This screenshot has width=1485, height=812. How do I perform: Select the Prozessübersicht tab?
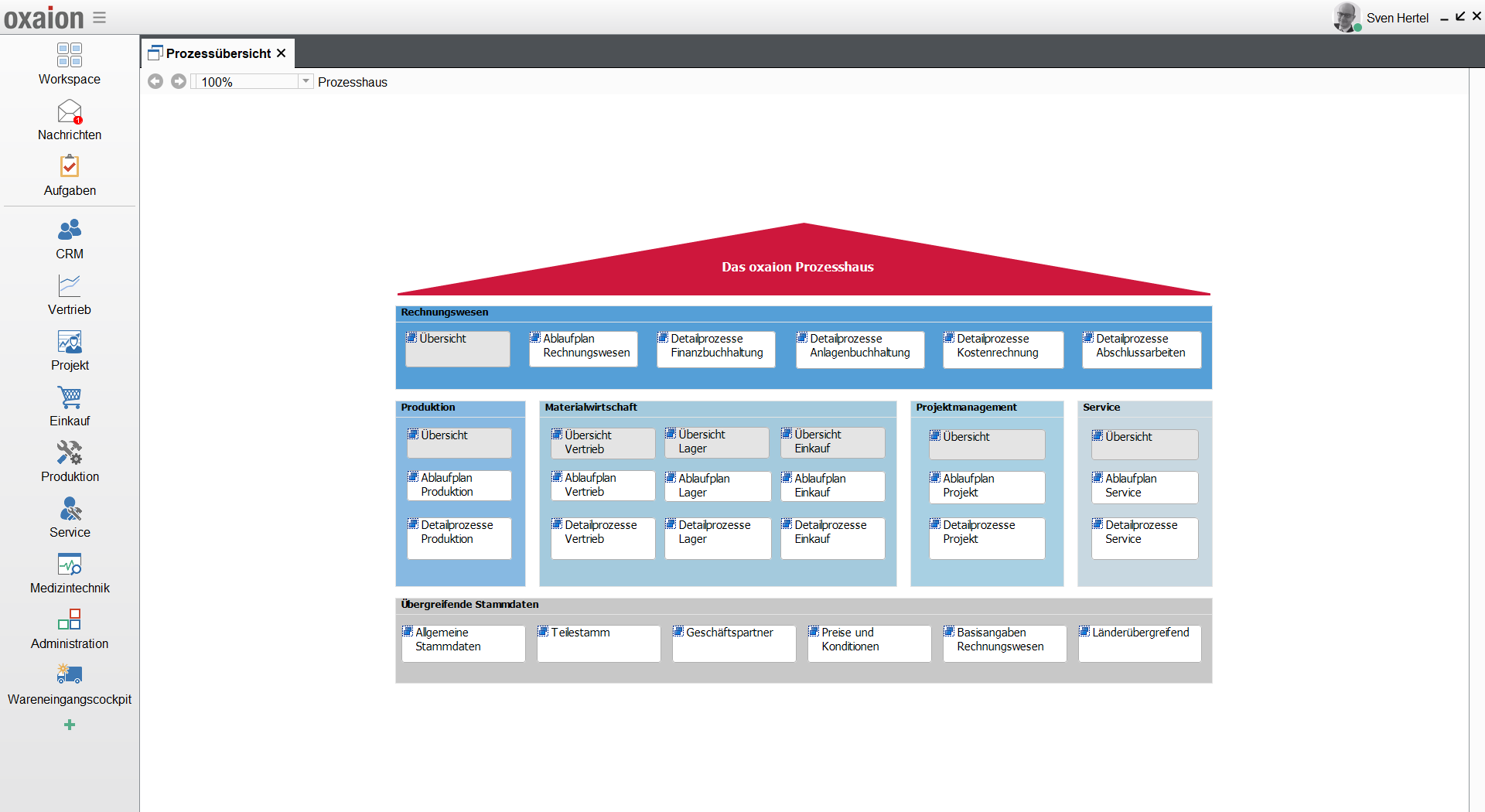tap(218, 53)
